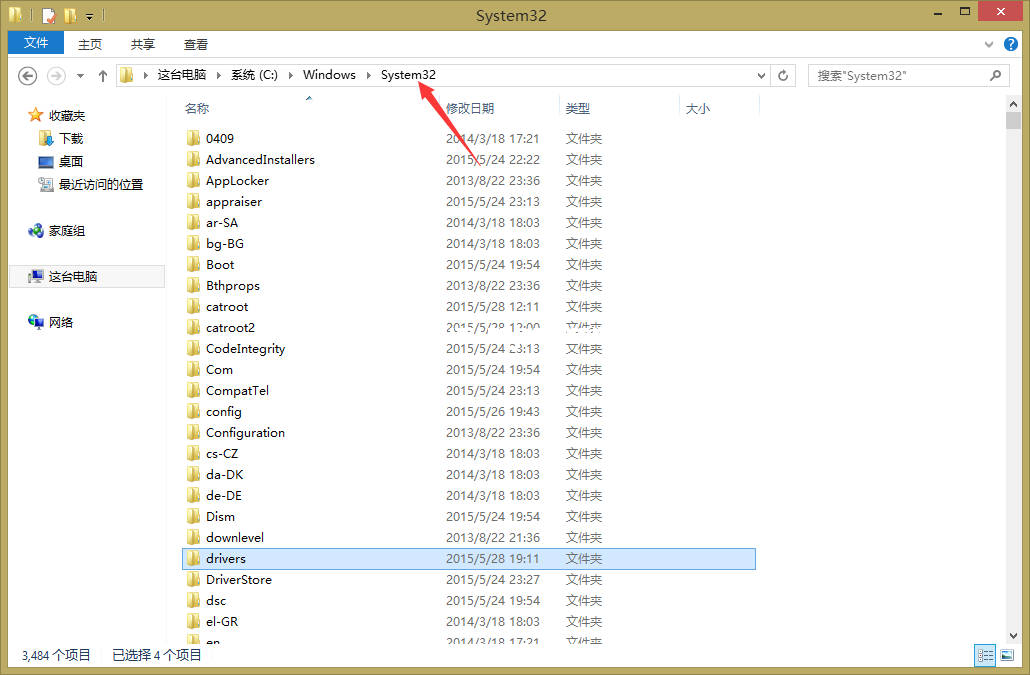Select the folder icon beside Dism
Viewport: 1030px width, 675px height.
tap(193, 516)
